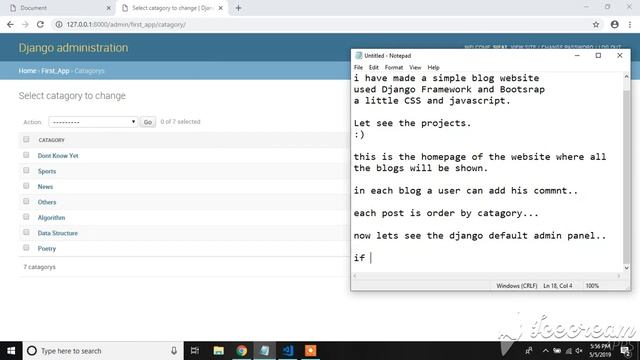Close the Select catagory to change tab

click(x=220, y=8)
